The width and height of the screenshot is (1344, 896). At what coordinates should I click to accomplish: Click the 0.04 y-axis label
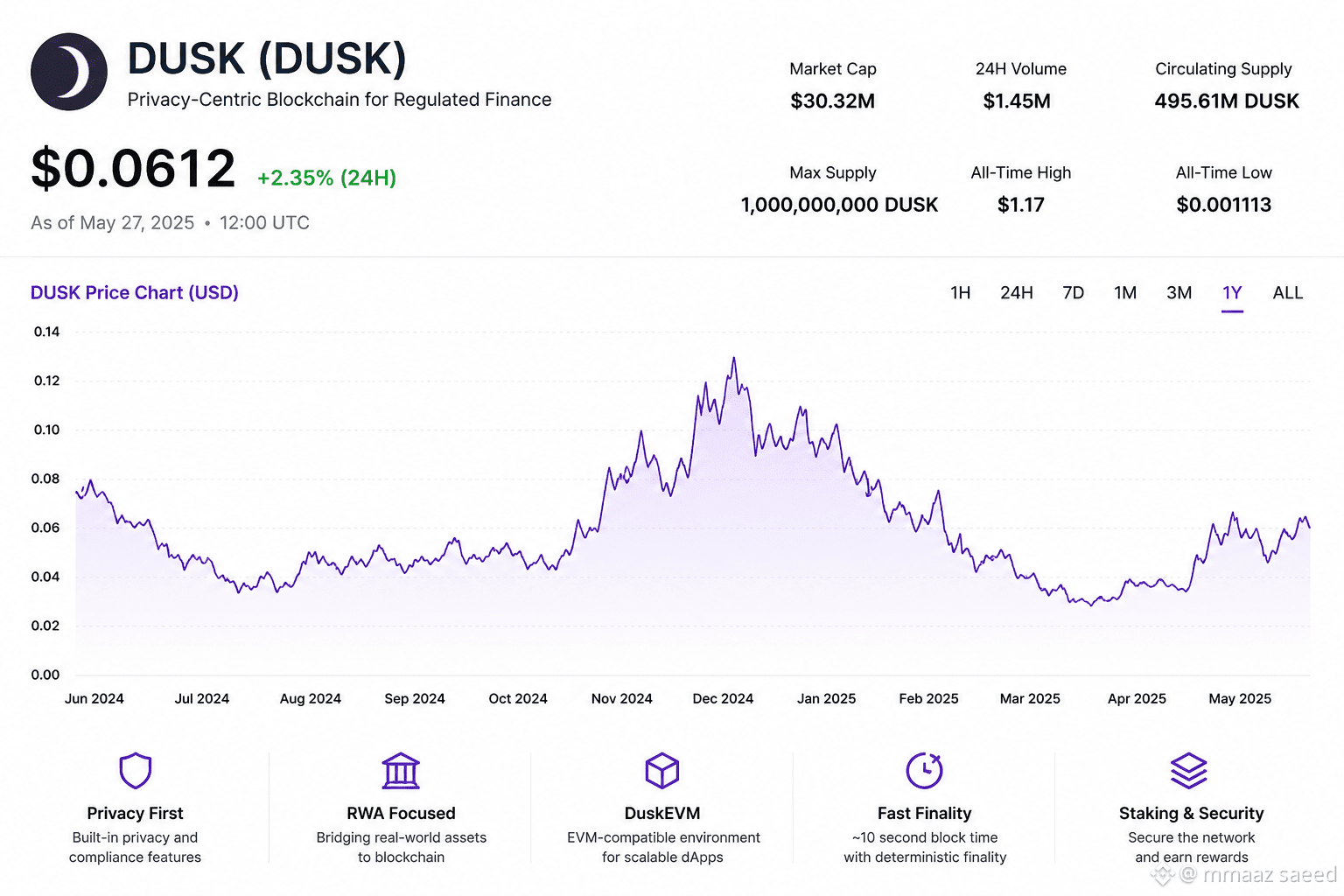point(45,577)
